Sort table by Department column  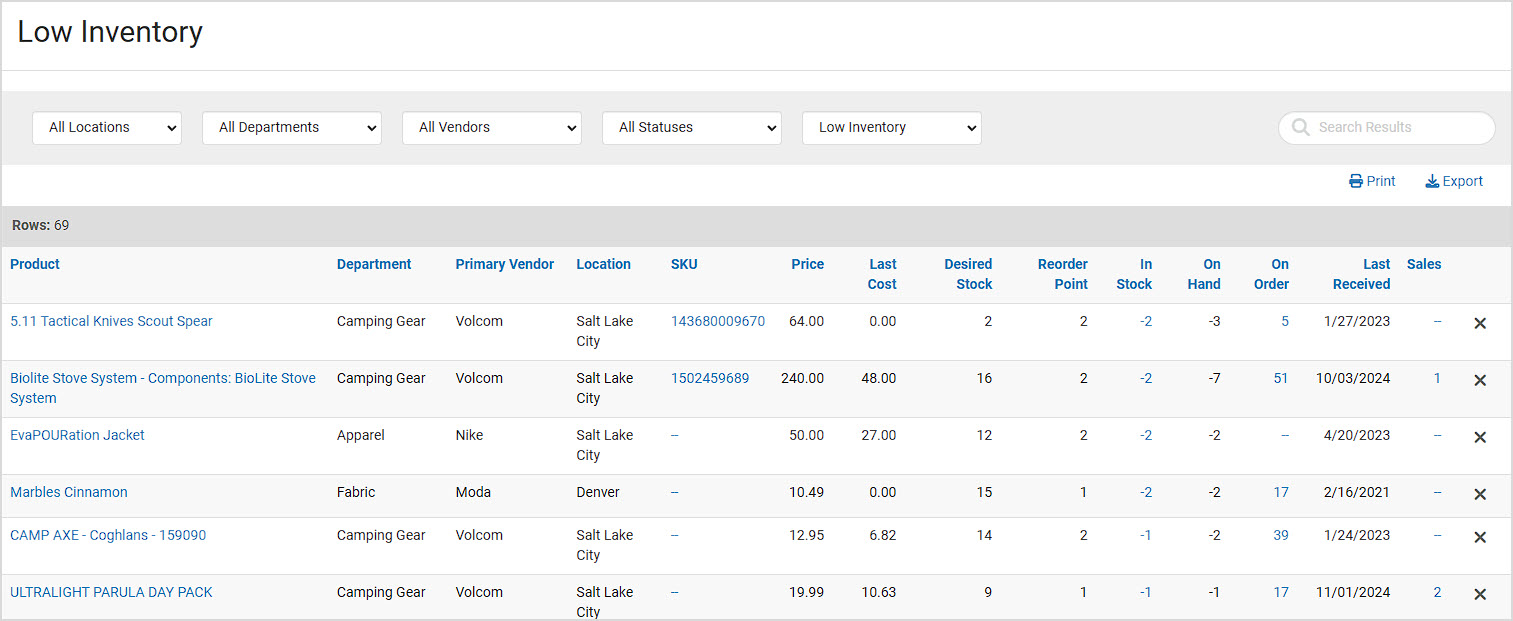374,264
